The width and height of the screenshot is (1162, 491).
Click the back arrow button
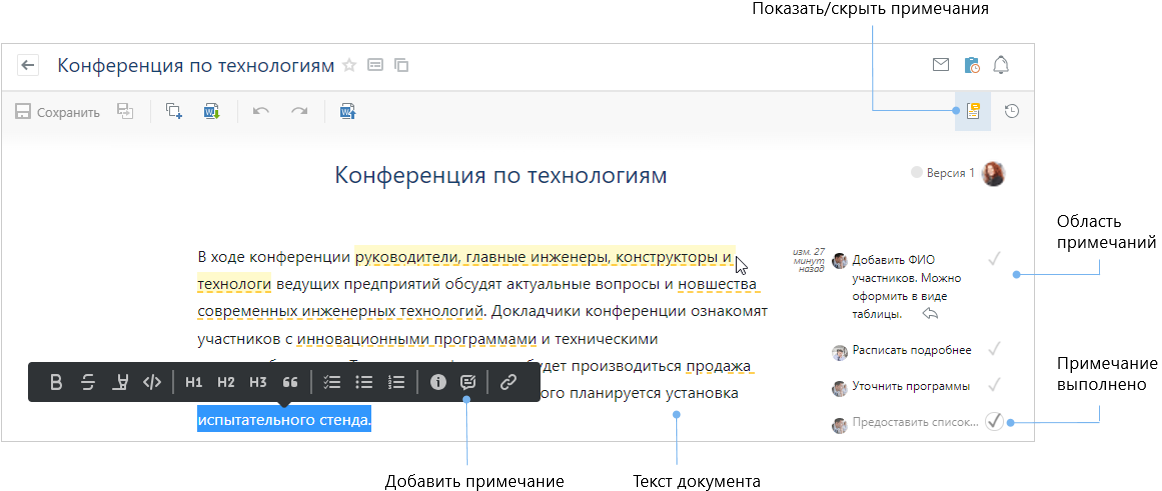pos(28,66)
